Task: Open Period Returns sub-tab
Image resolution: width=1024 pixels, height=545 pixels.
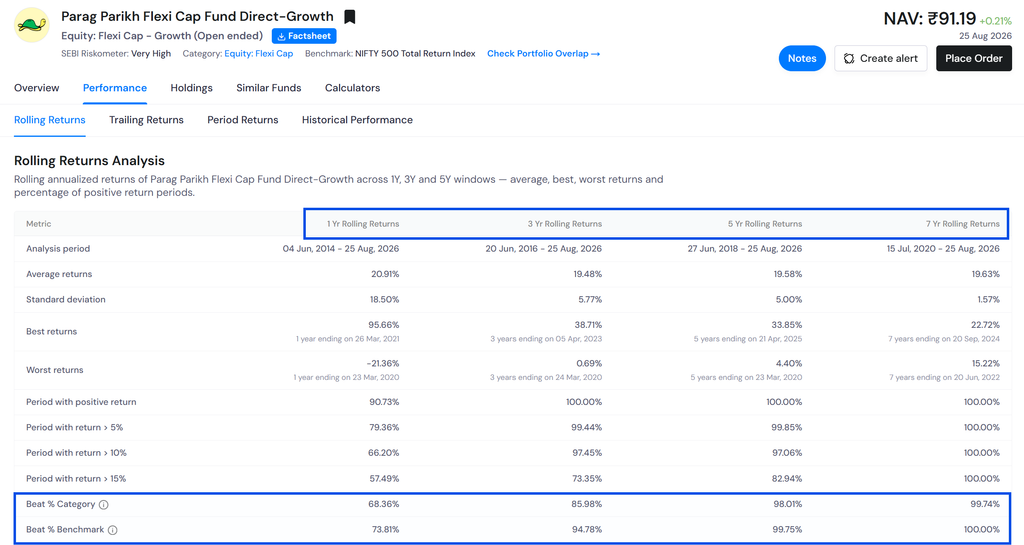Action: [x=243, y=119]
